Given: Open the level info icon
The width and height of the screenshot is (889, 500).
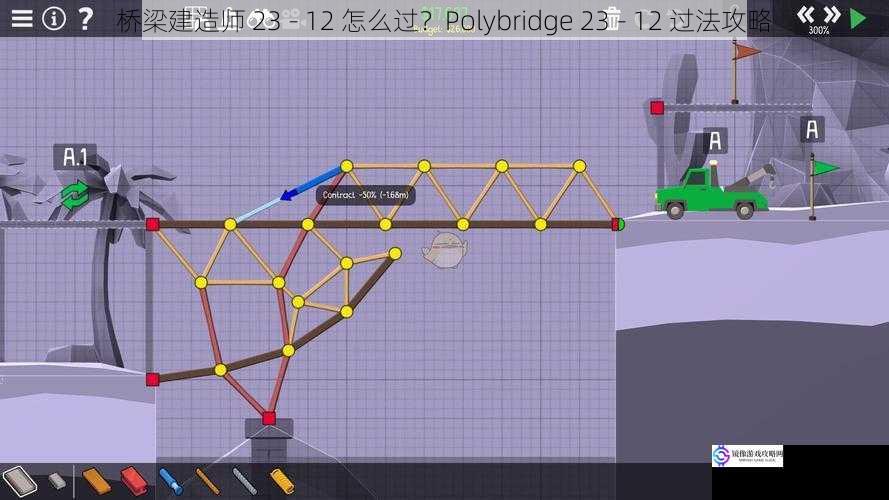Looking at the screenshot, I should (54, 19).
